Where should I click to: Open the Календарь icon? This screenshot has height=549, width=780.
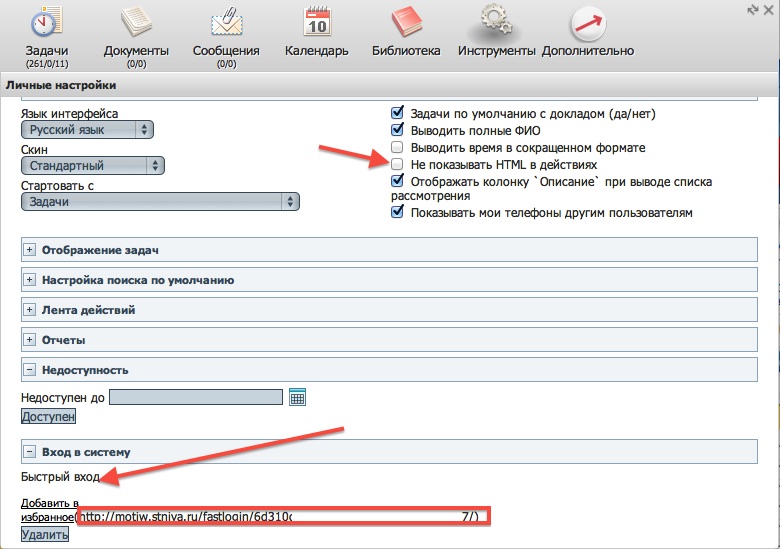pos(316,24)
